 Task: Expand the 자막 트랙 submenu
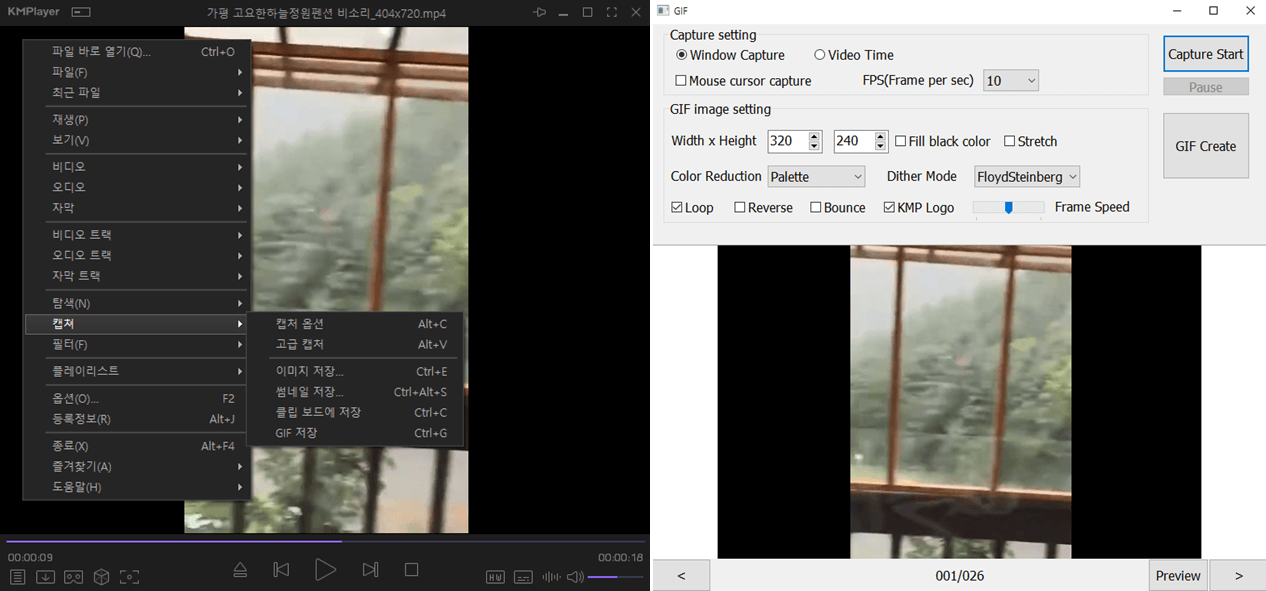pos(135,276)
